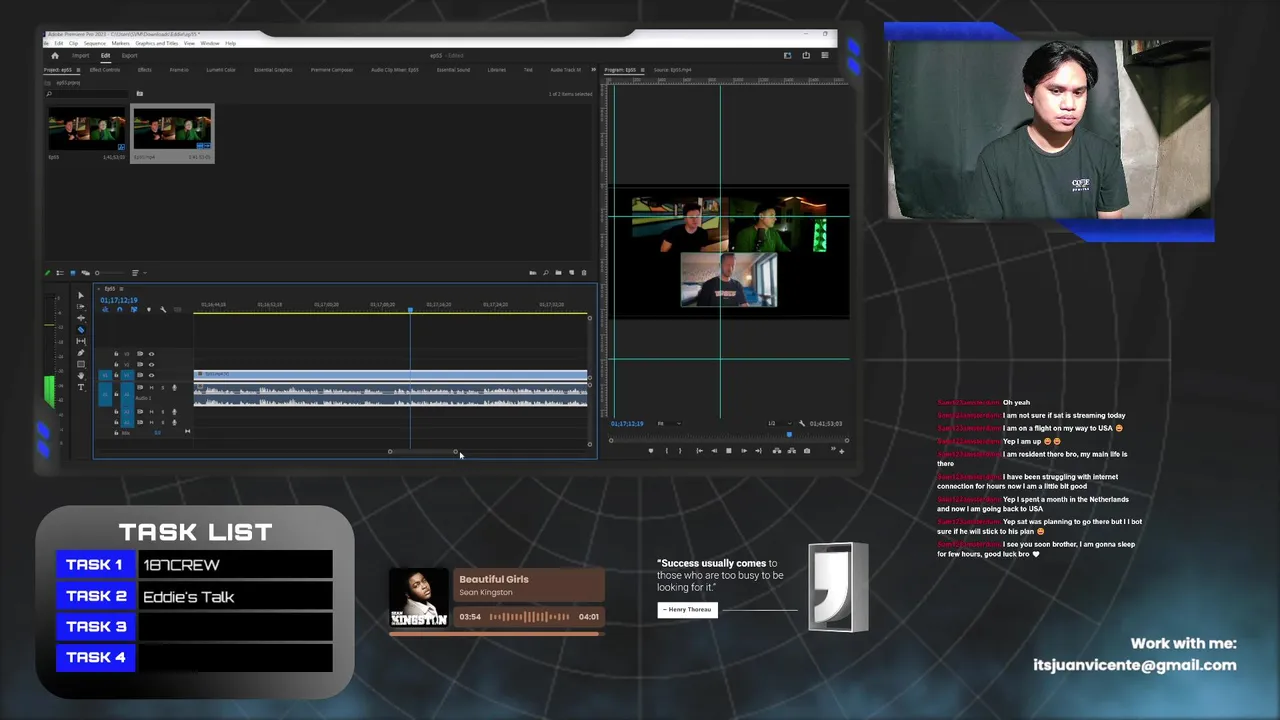Hide track V3 with the eye icon
The height and width of the screenshot is (720, 1280).
(x=151, y=354)
